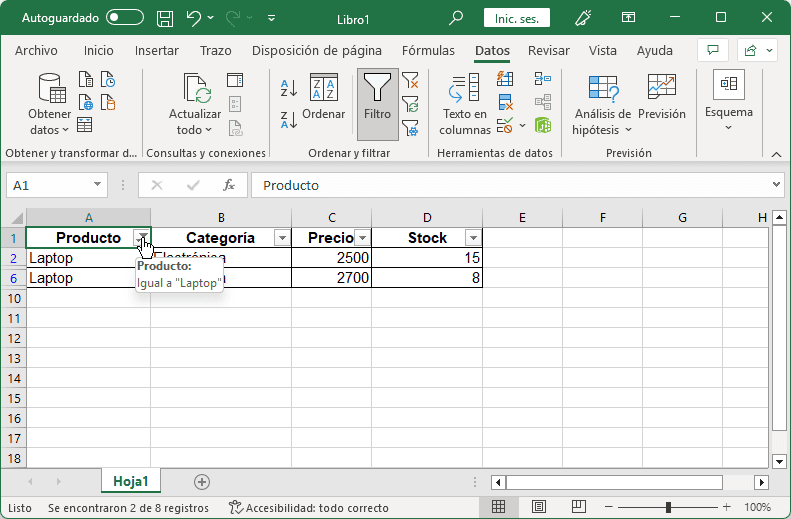Click Accesibilidad: todo correcto status
The height and width of the screenshot is (519, 791).
point(308,508)
